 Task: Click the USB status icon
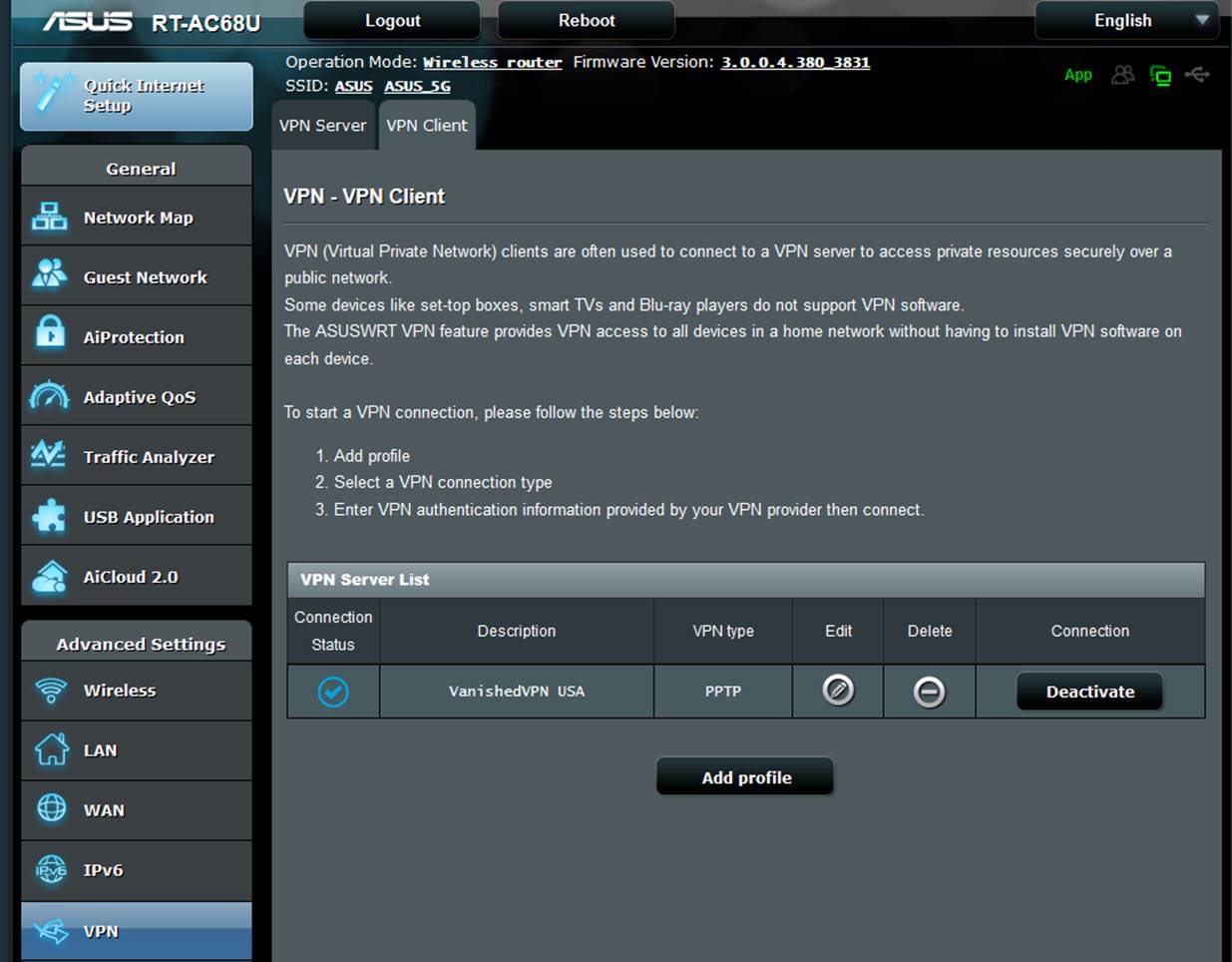1197,75
